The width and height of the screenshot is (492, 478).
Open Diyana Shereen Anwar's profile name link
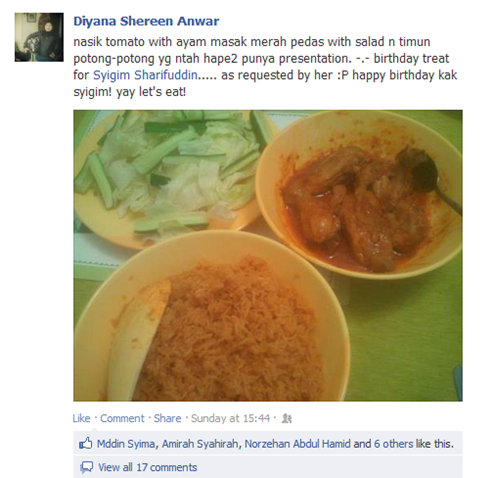click(146, 21)
